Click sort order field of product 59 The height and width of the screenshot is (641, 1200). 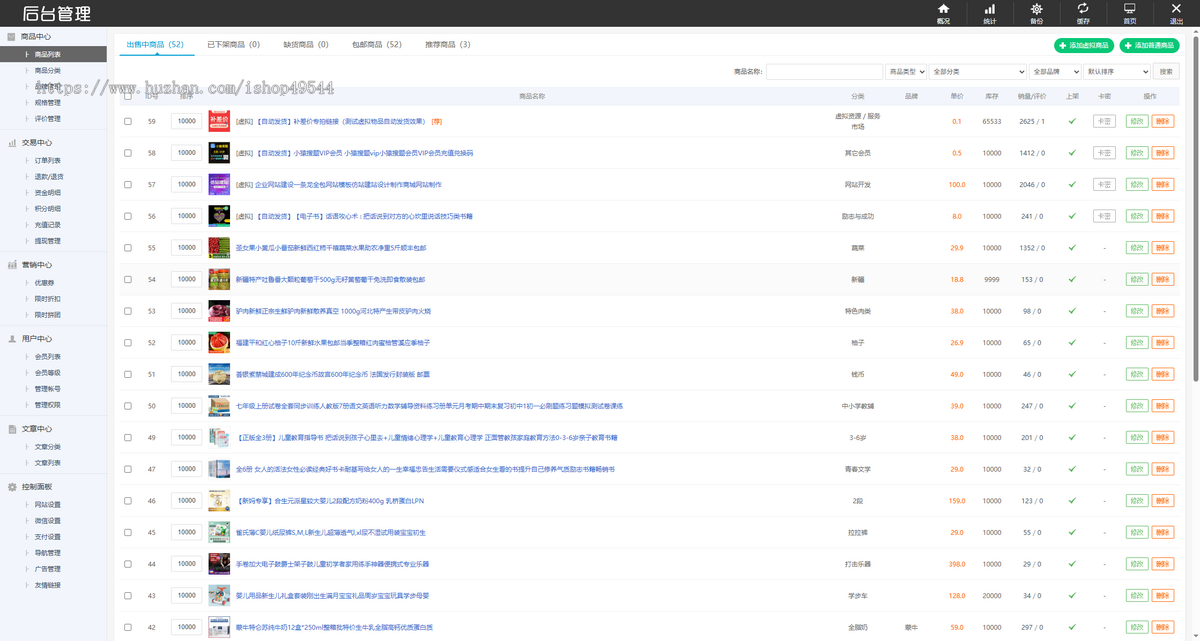click(x=186, y=121)
